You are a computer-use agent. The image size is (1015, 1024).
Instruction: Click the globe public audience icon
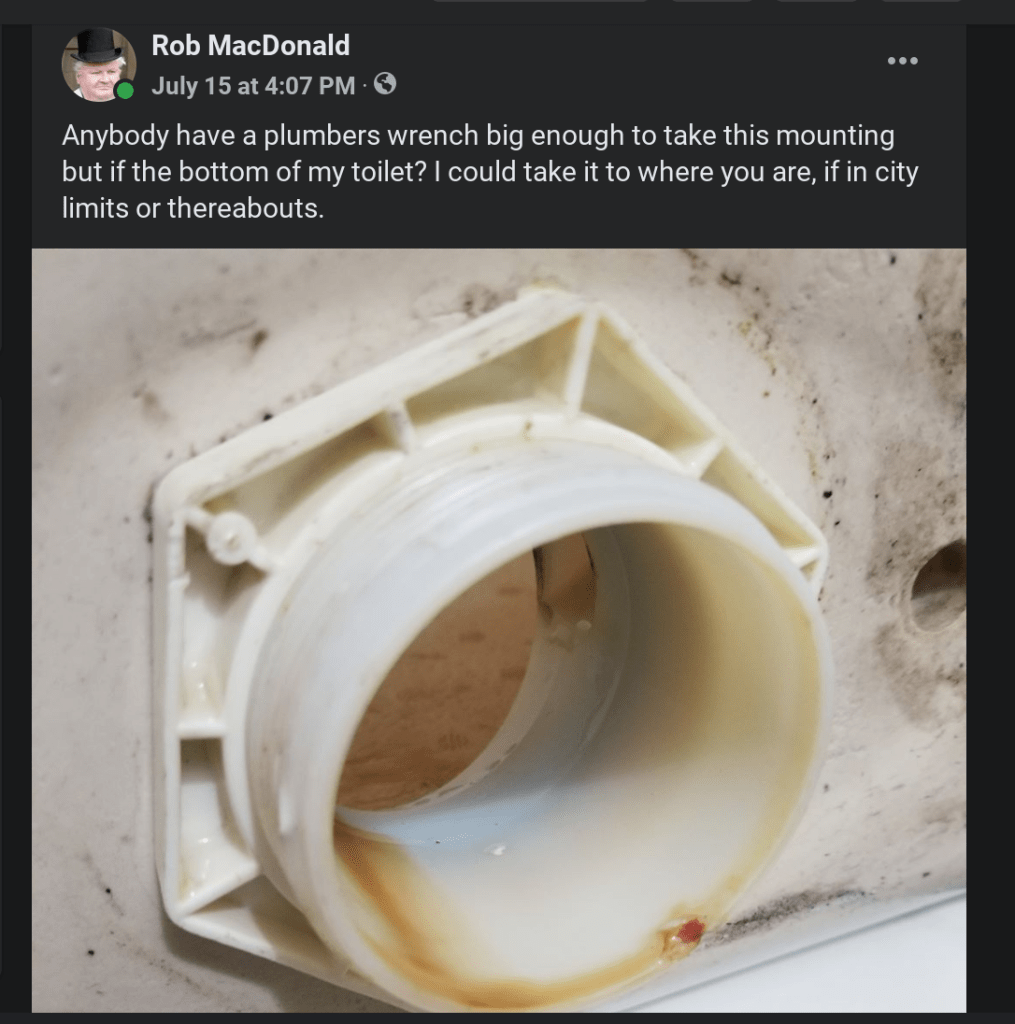click(x=384, y=86)
